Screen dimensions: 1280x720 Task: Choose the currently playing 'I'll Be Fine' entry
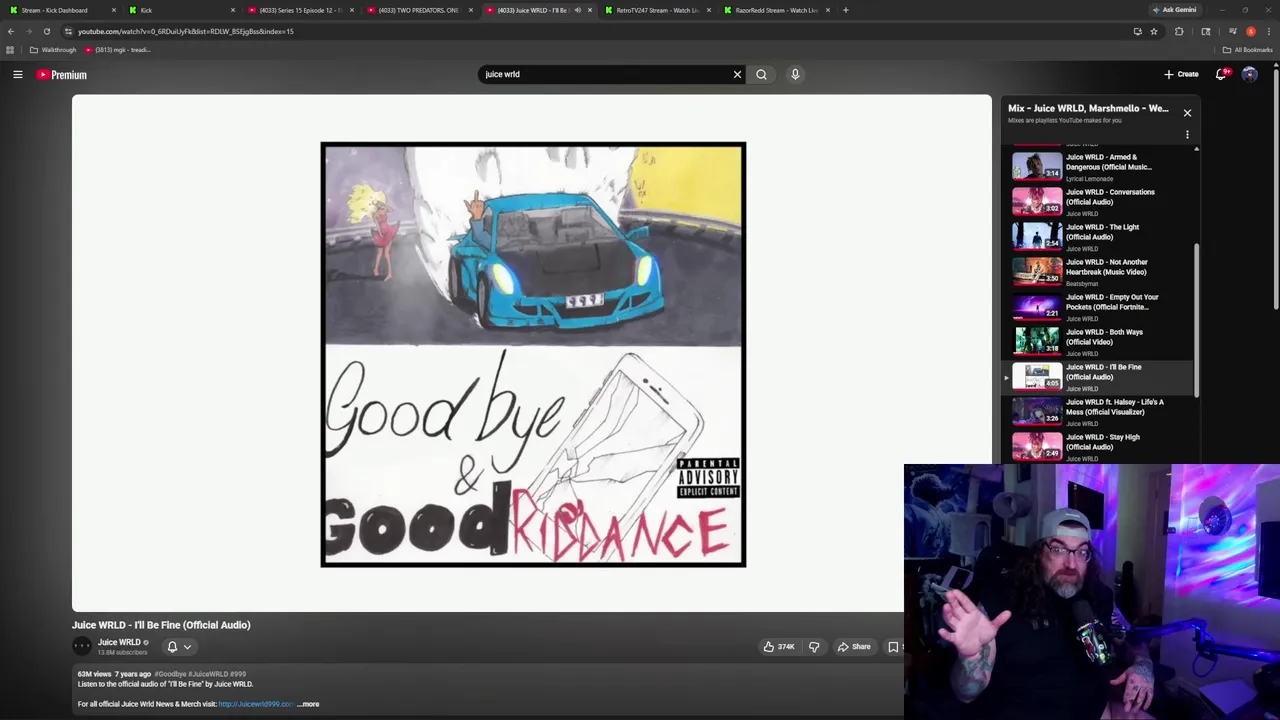coord(1100,376)
